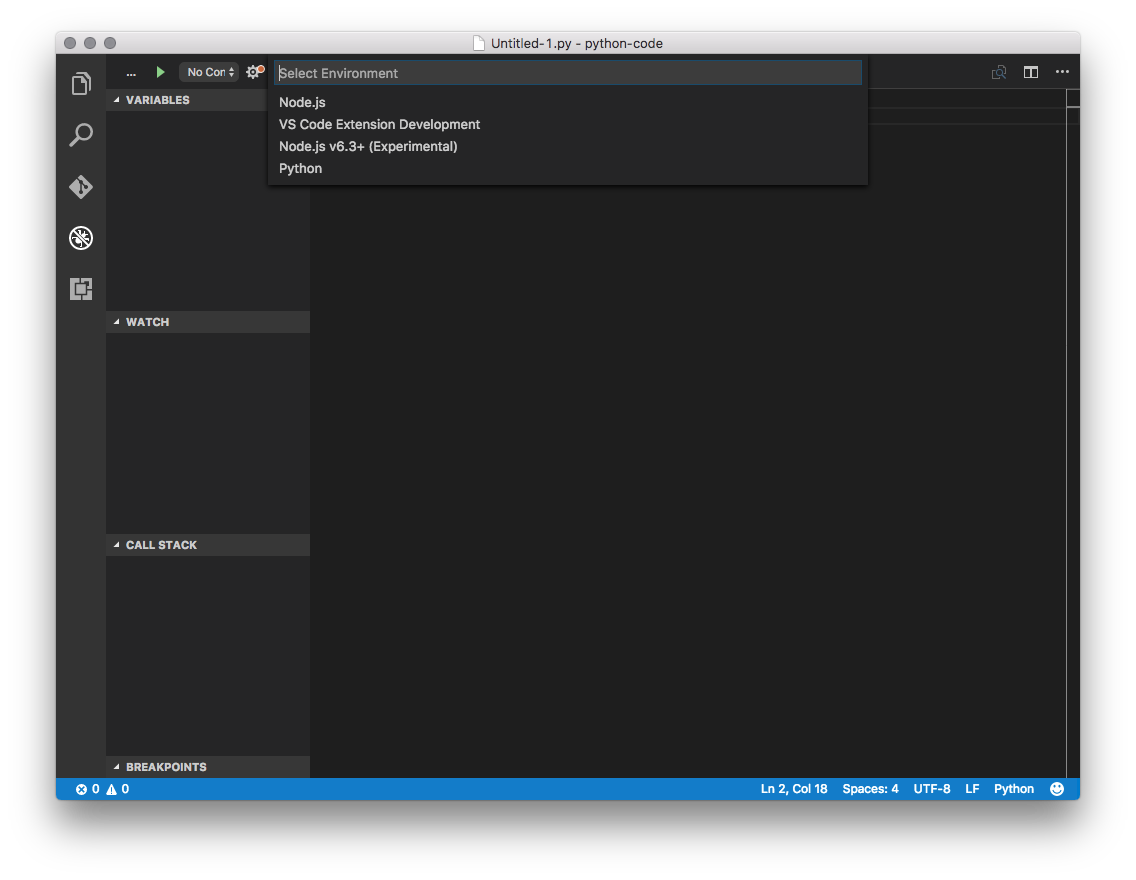Open the Explorer files view
The height and width of the screenshot is (880, 1136).
click(x=81, y=84)
